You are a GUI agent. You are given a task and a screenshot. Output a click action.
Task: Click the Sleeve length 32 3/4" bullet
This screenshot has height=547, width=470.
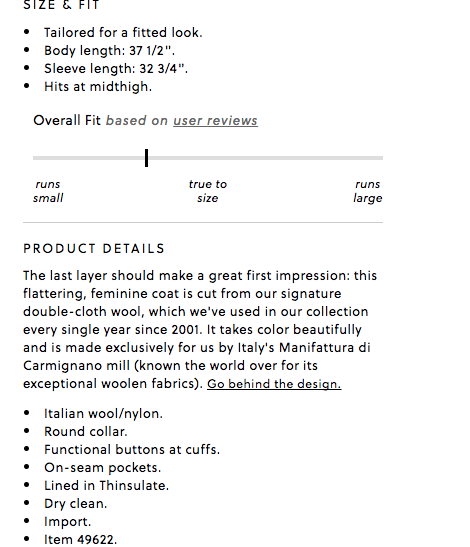point(116,69)
